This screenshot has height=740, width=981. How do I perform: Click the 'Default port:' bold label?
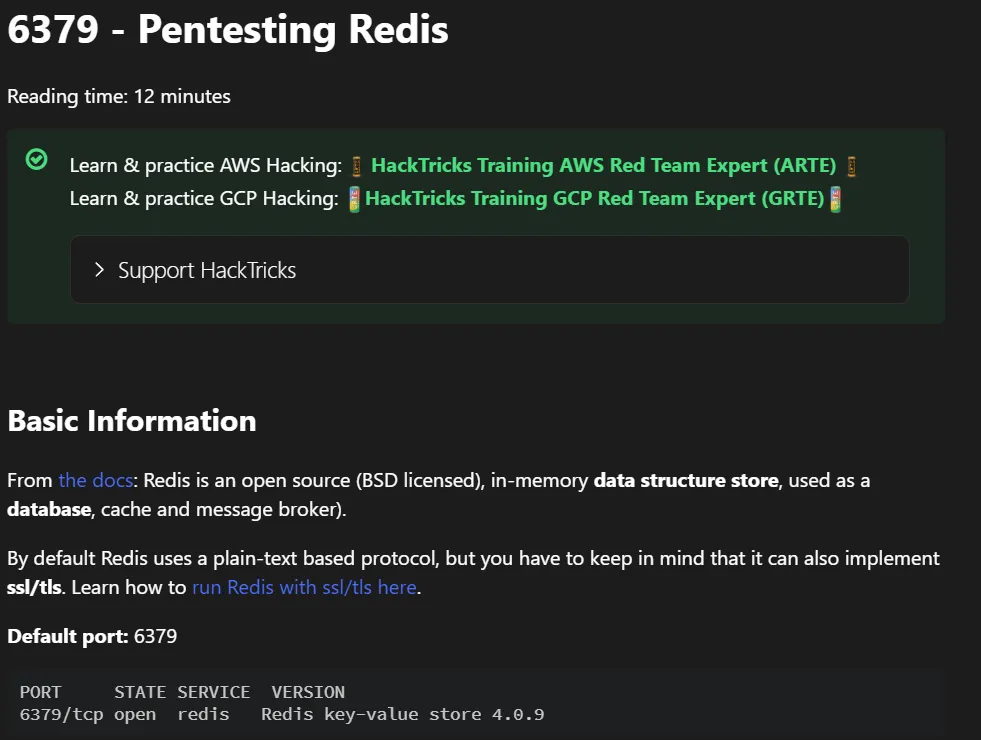(x=68, y=636)
